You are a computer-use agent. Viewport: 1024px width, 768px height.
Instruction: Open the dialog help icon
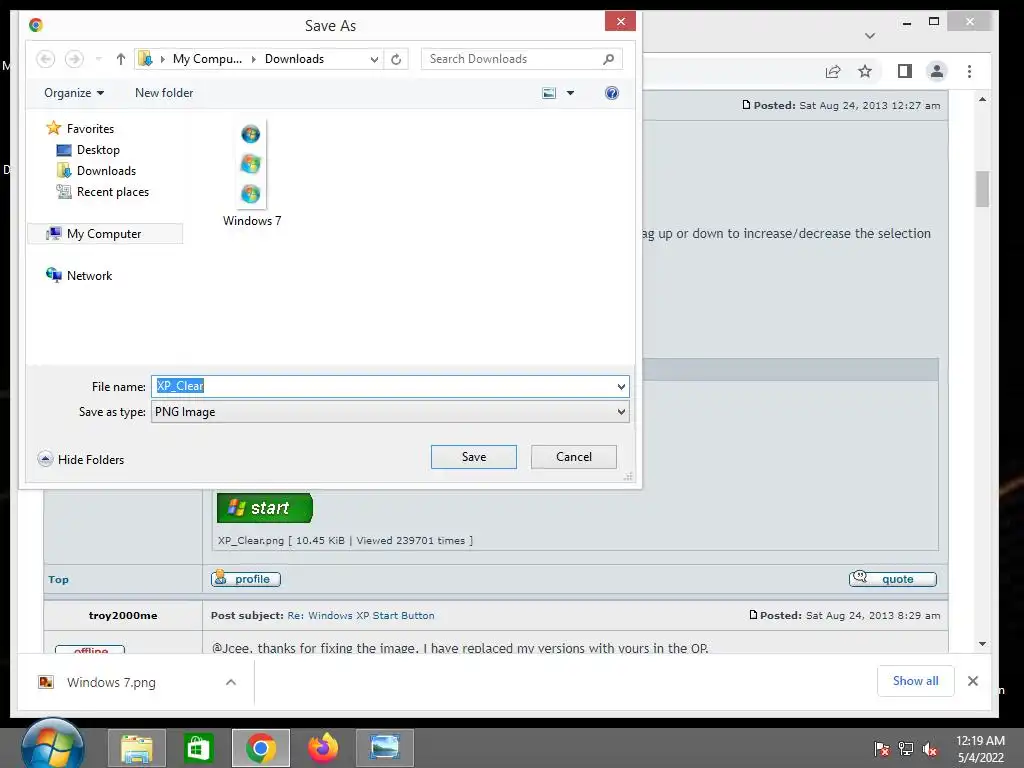pyautogui.click(x=611, y=93)
